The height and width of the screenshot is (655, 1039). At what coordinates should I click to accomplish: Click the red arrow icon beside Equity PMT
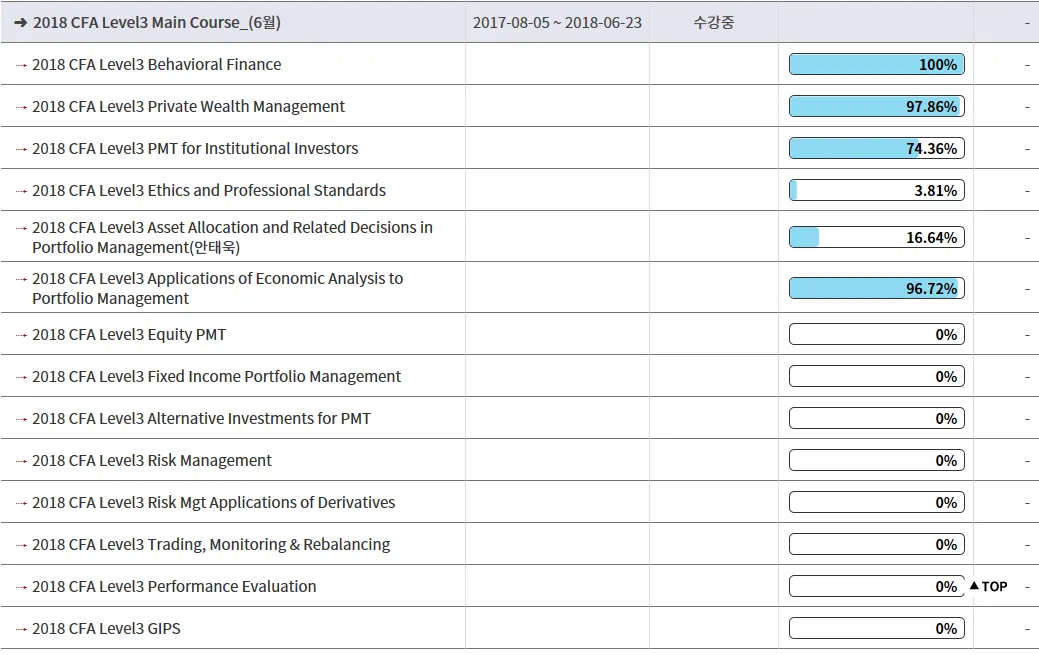tap(21, 335)
